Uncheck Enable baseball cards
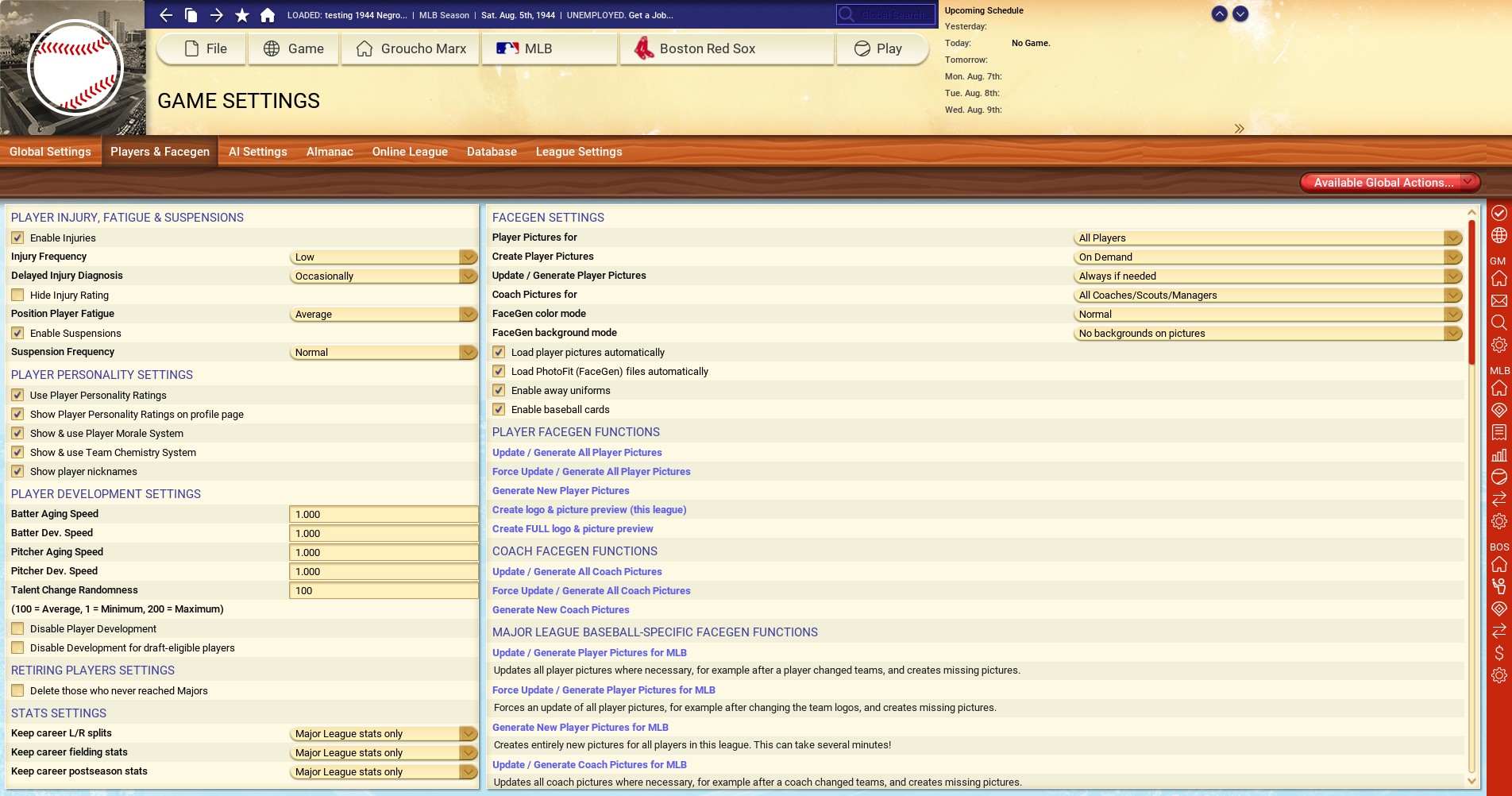Image resolution: width=1512 pixels, height=796 pixels. [x=499, y=409]
